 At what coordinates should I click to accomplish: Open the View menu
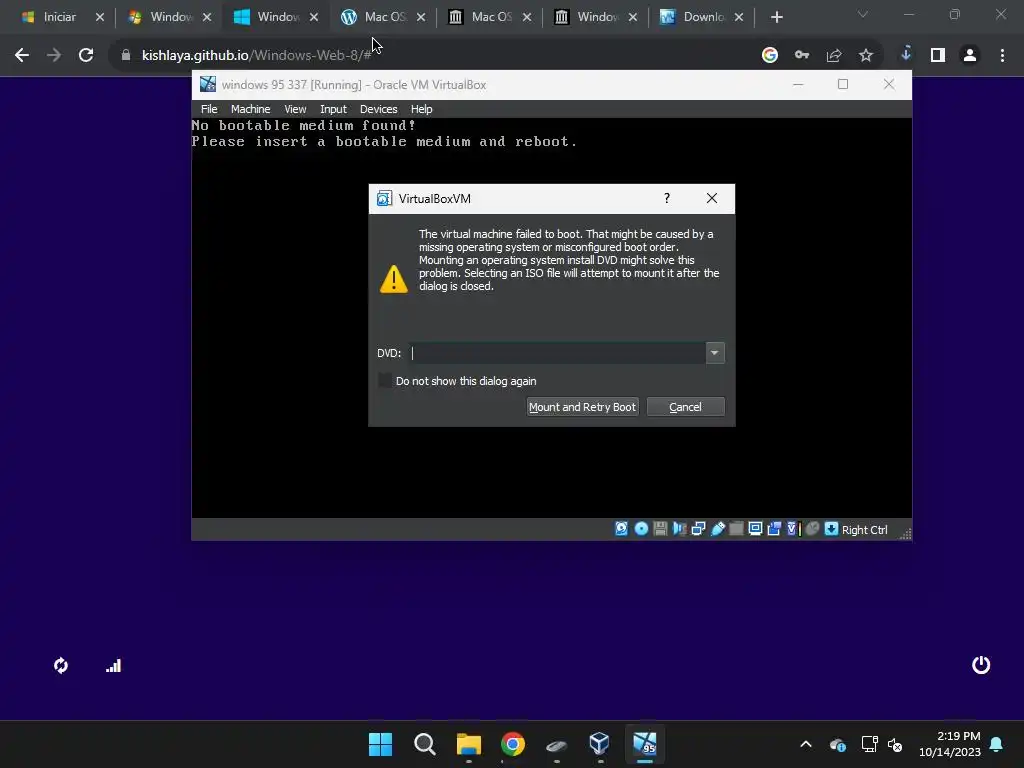(x=295, y=109)
